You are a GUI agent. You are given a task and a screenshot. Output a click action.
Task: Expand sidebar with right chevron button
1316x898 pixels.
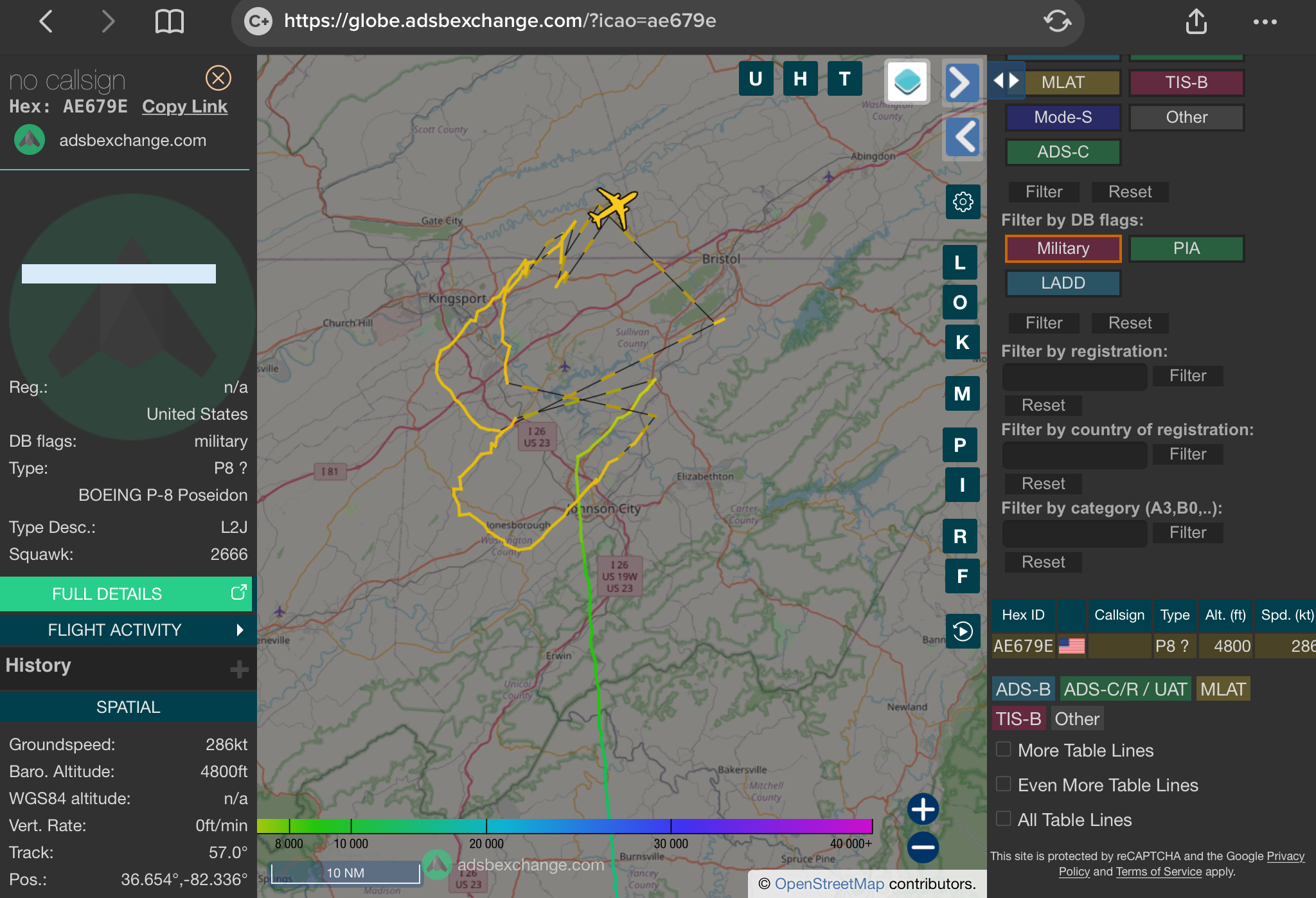[x=961, y=82]
